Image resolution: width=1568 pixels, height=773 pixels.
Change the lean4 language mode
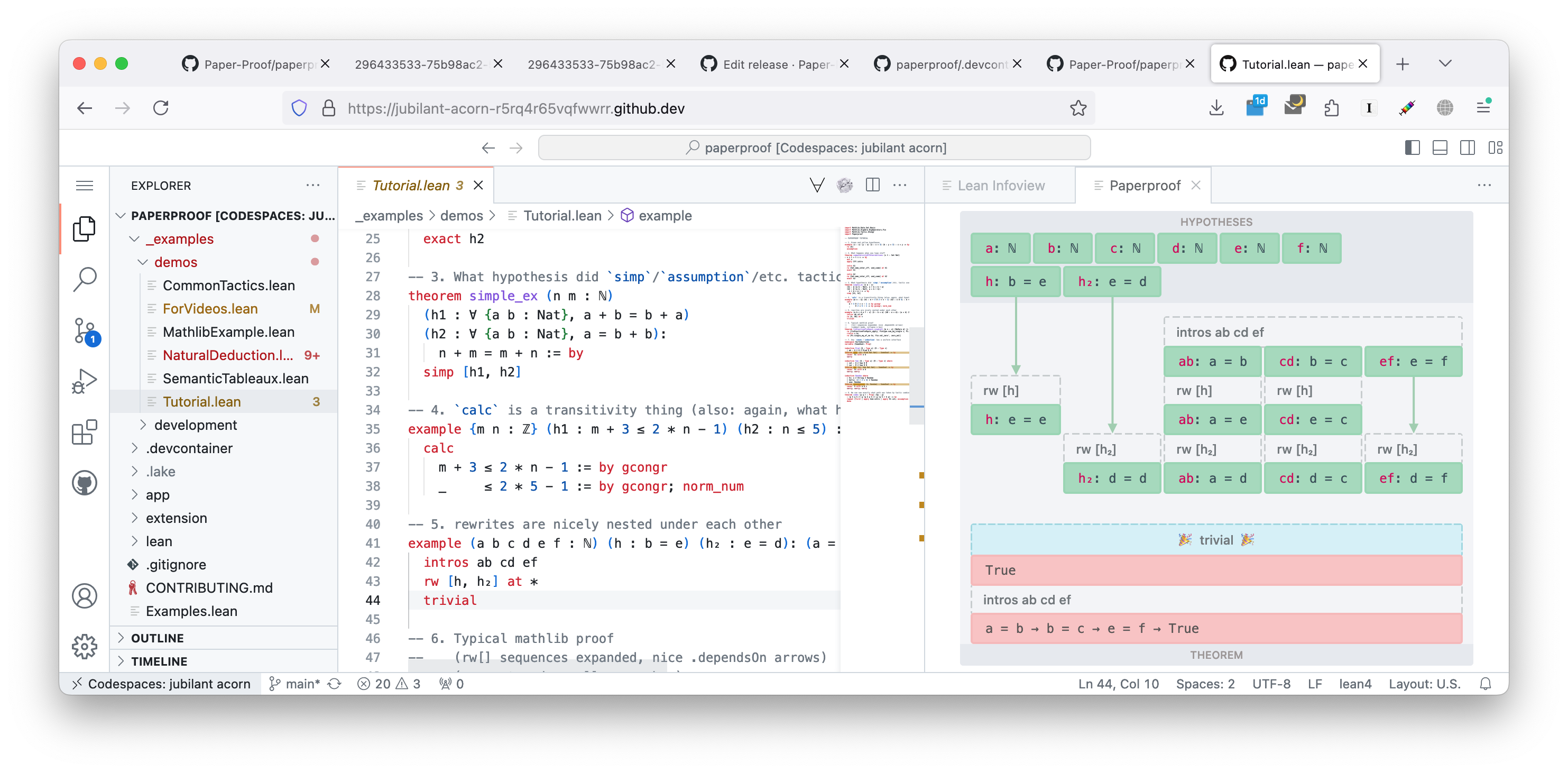coord(1355,684)
